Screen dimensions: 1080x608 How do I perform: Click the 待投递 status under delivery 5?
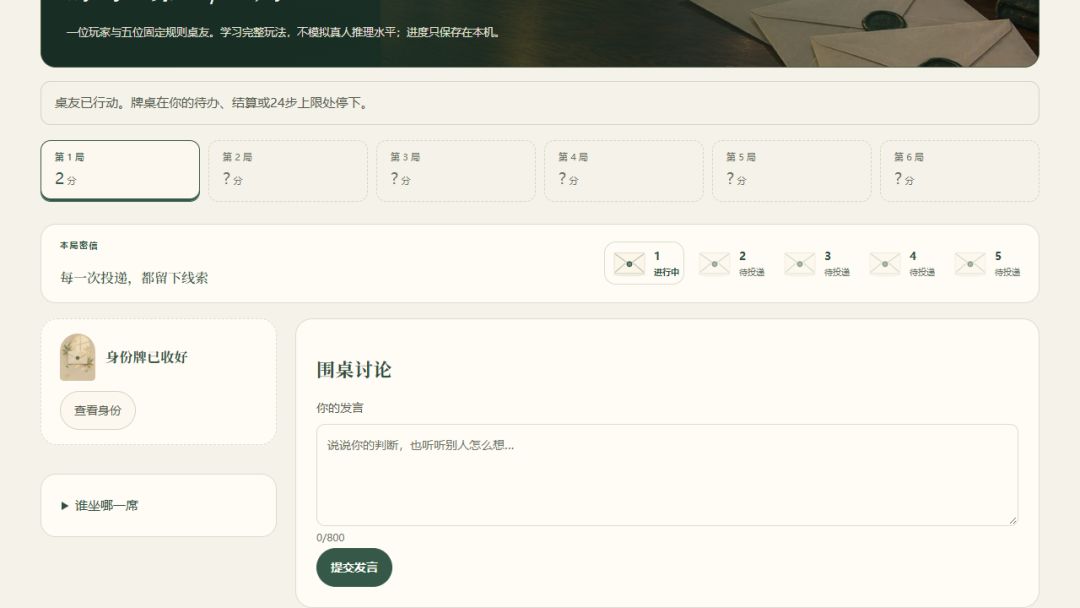pyautogui.click(x=1007, y=272)
